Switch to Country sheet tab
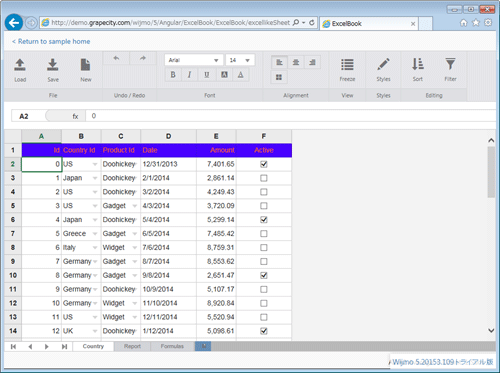 93,346
